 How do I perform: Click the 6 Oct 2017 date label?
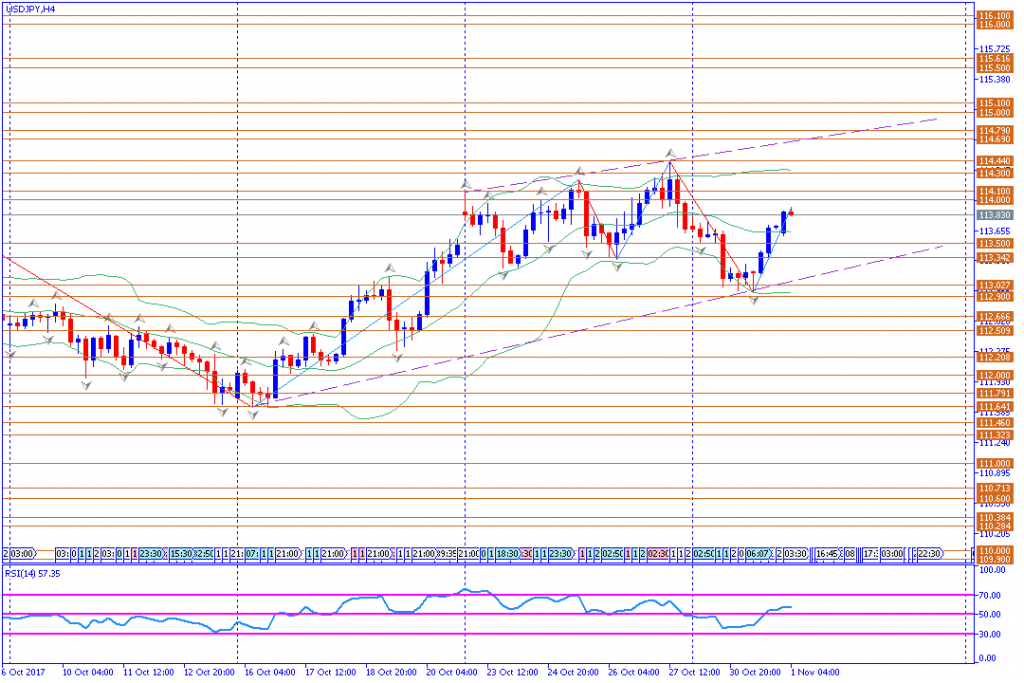(x=24, y=672)
